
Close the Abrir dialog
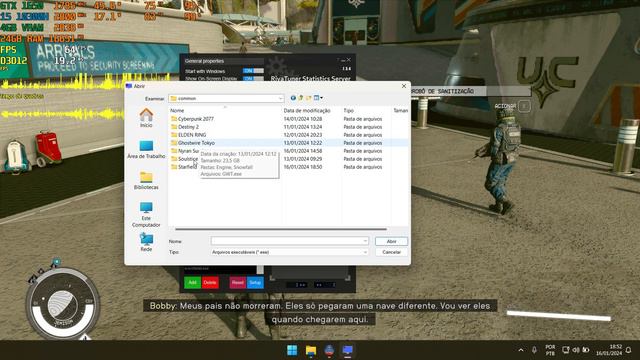click(x=404, y=86)
